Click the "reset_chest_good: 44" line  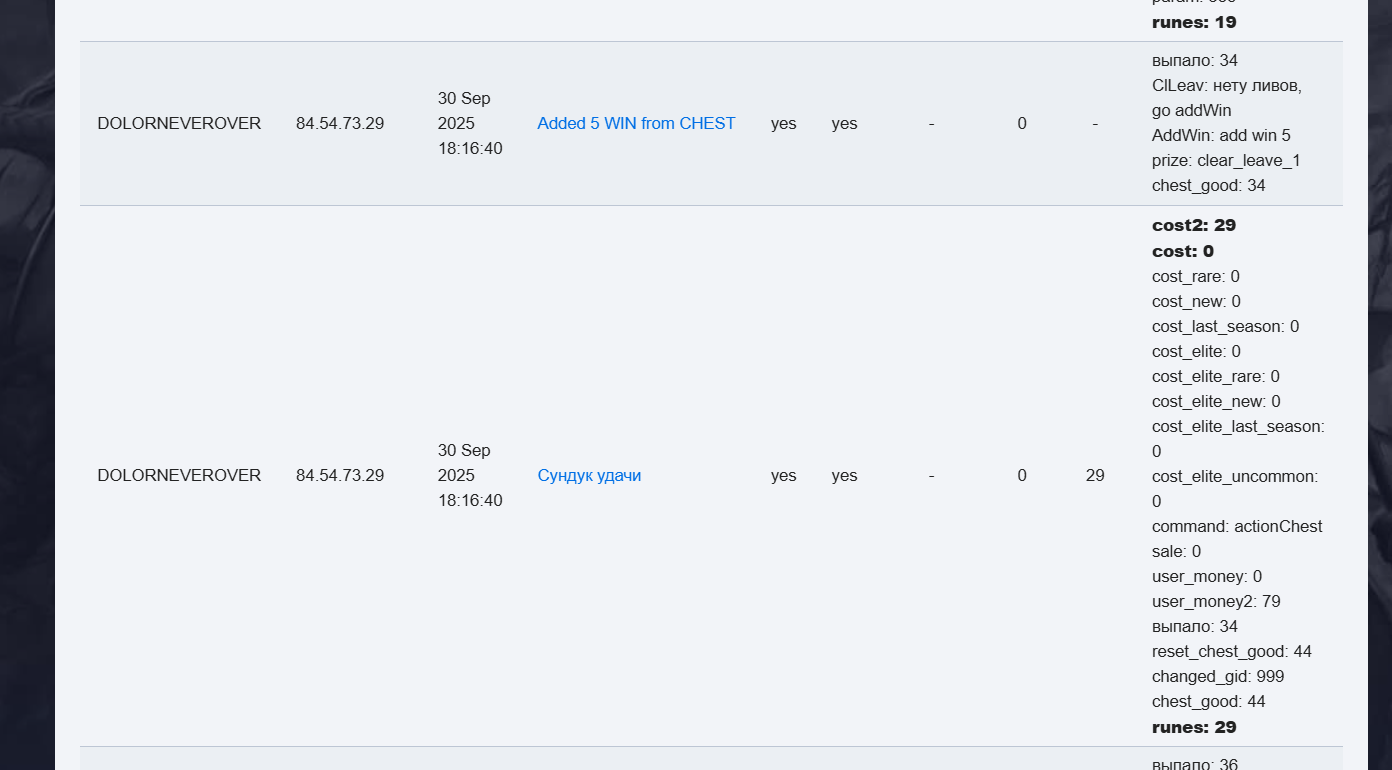[x=1231, y=652]
